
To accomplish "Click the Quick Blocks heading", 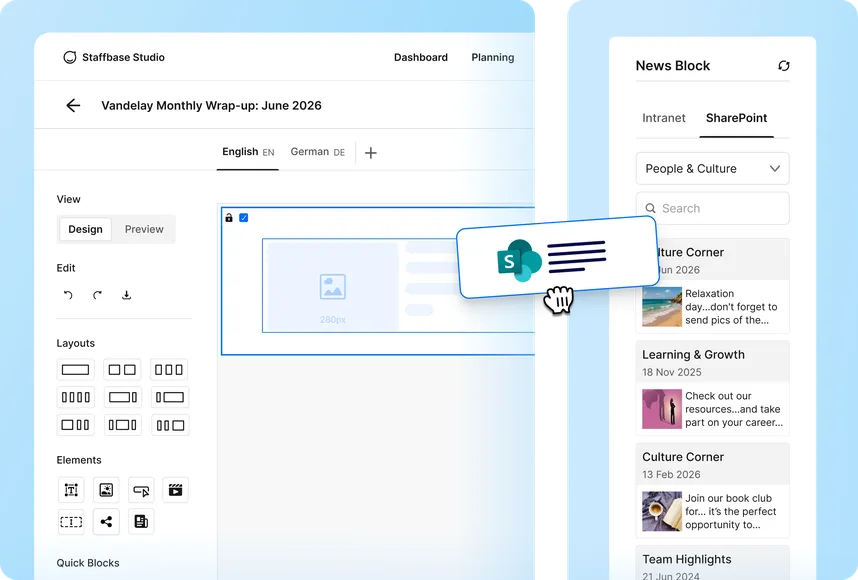I will 88,563.
